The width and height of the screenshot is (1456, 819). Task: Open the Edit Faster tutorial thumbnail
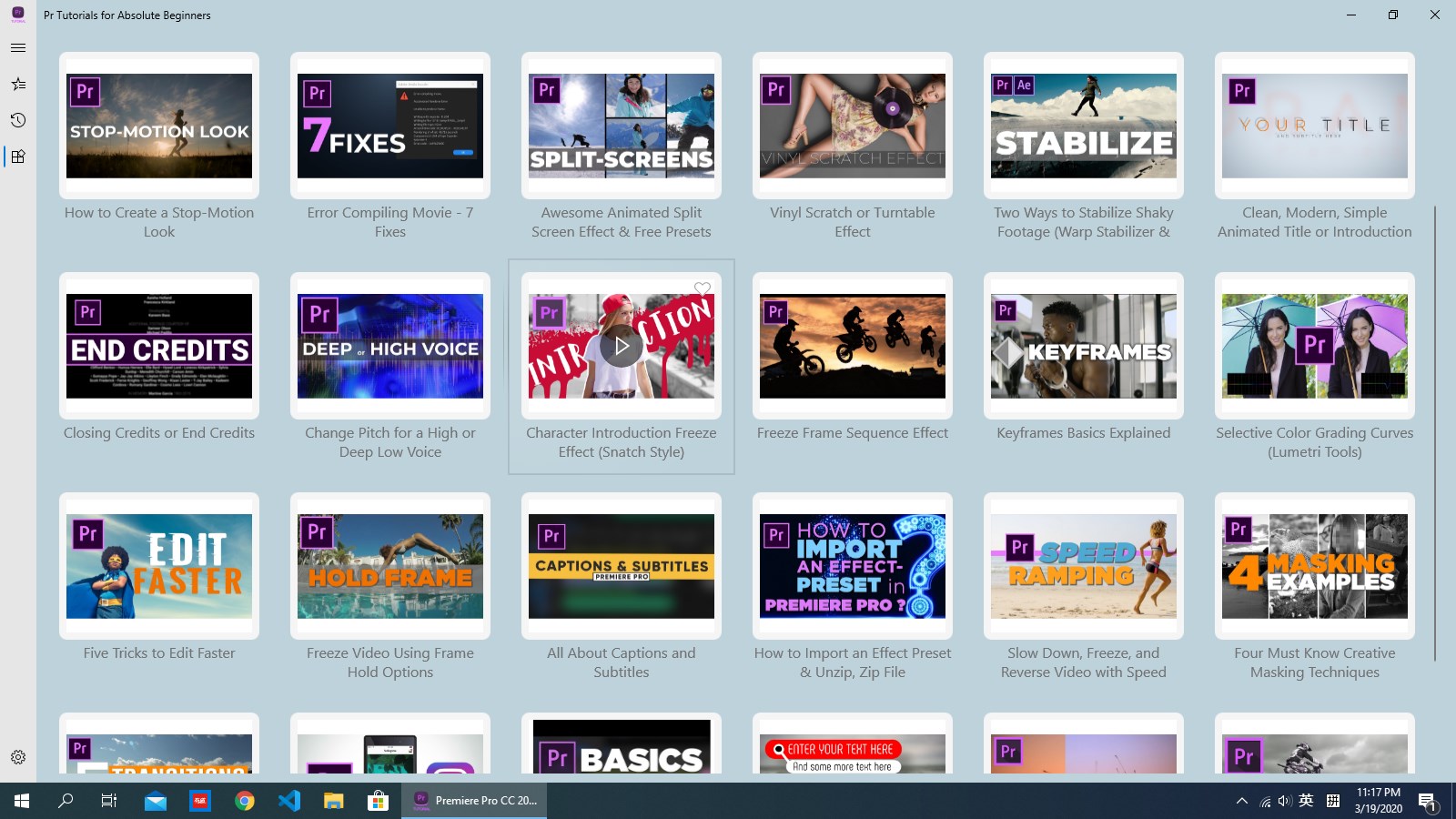159,566
